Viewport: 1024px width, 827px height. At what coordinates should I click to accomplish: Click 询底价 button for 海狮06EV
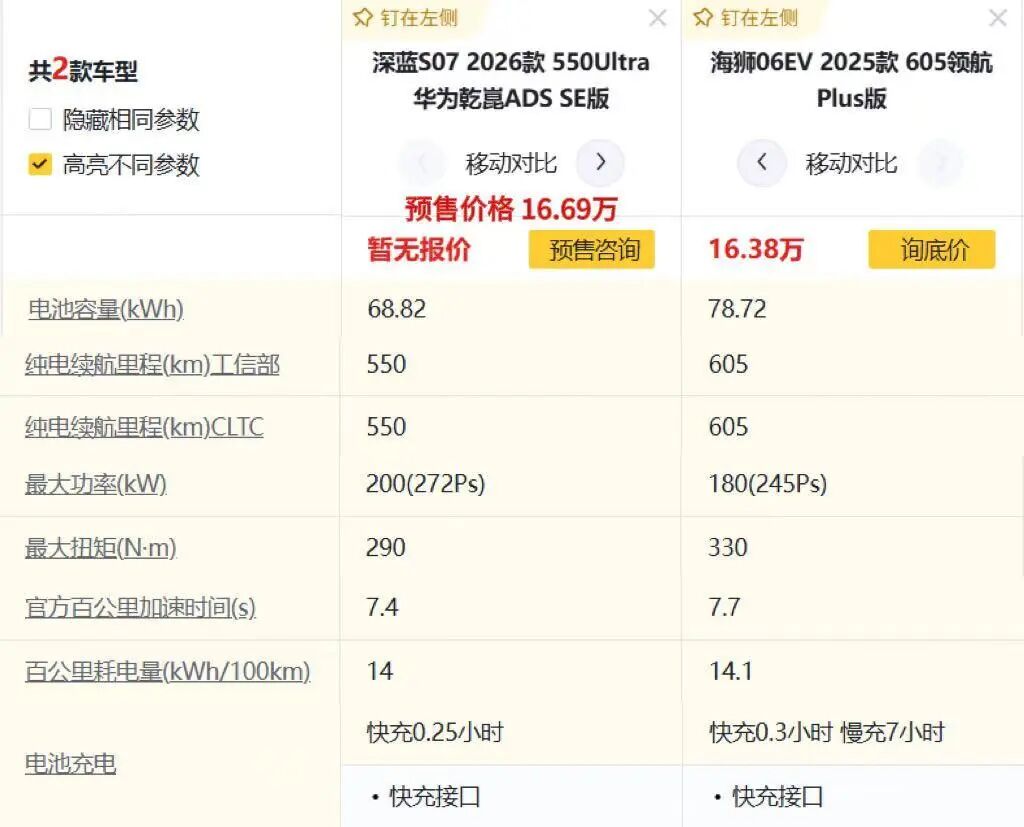(x=932, y=250)
